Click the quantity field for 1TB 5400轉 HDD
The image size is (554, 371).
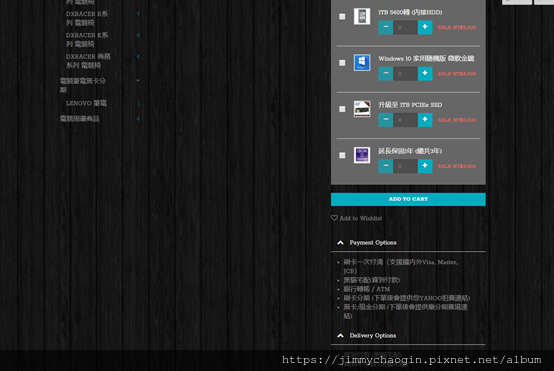pos(405,27)
